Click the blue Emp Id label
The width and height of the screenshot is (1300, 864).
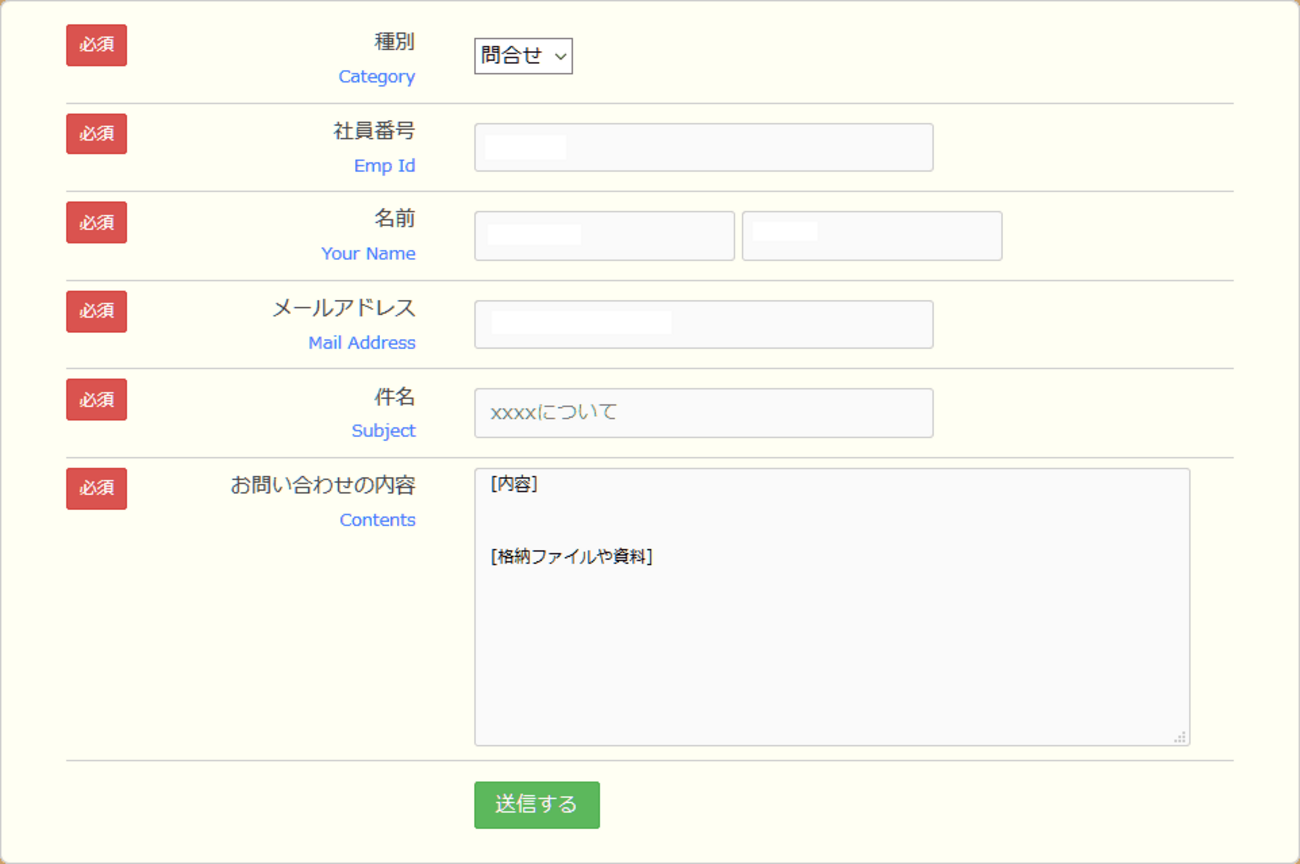tap(384, 166)
